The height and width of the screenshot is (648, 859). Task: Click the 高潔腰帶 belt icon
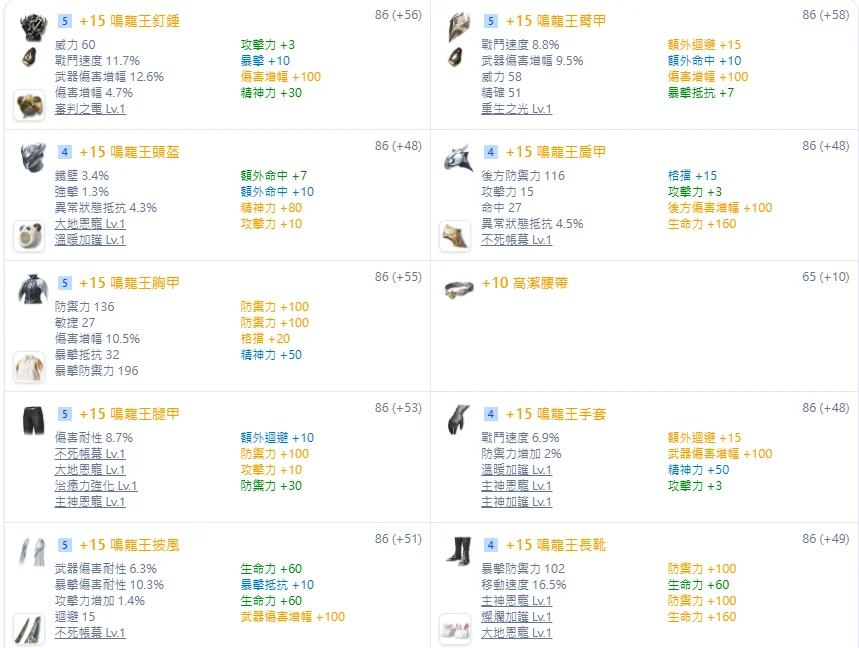[x=459, y=289]
